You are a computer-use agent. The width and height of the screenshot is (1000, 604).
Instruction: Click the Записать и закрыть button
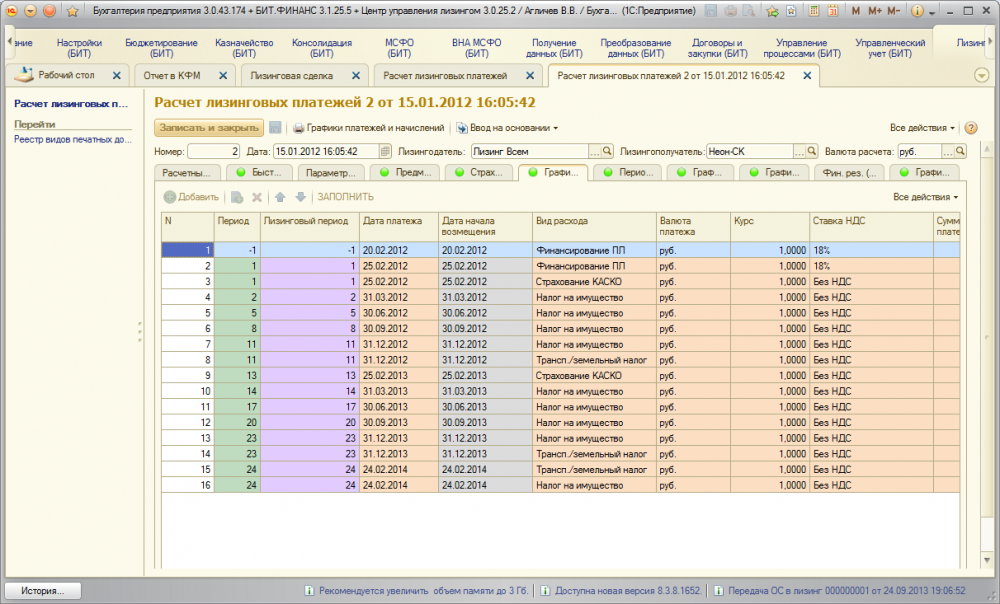tap(209, 128)
